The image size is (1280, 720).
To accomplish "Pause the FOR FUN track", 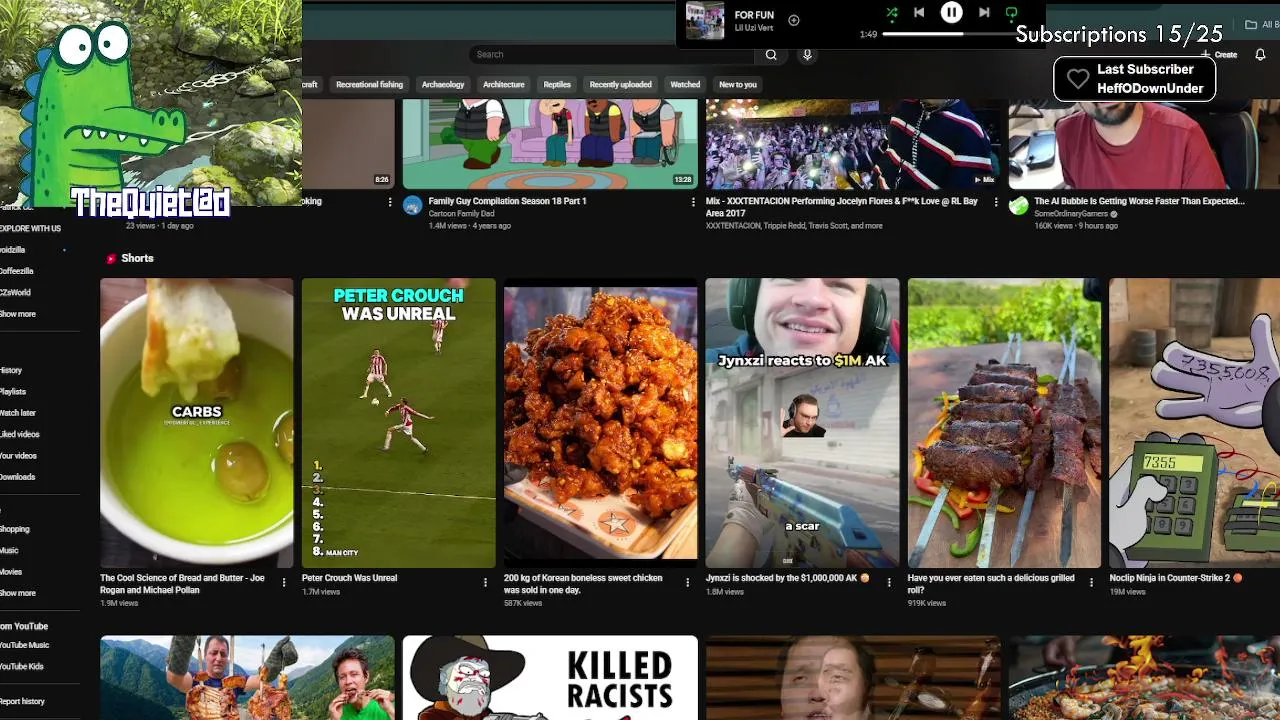I will (x=951, y=12).
